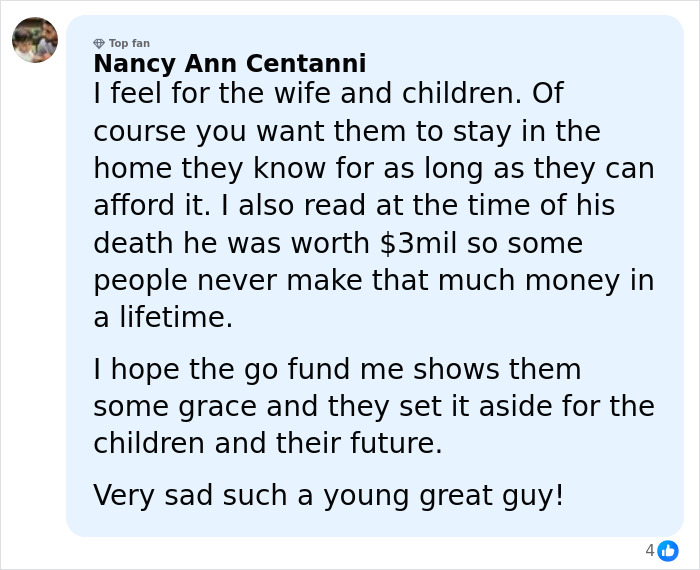Click the phrase "children and their future."

[x=267, y=444]
